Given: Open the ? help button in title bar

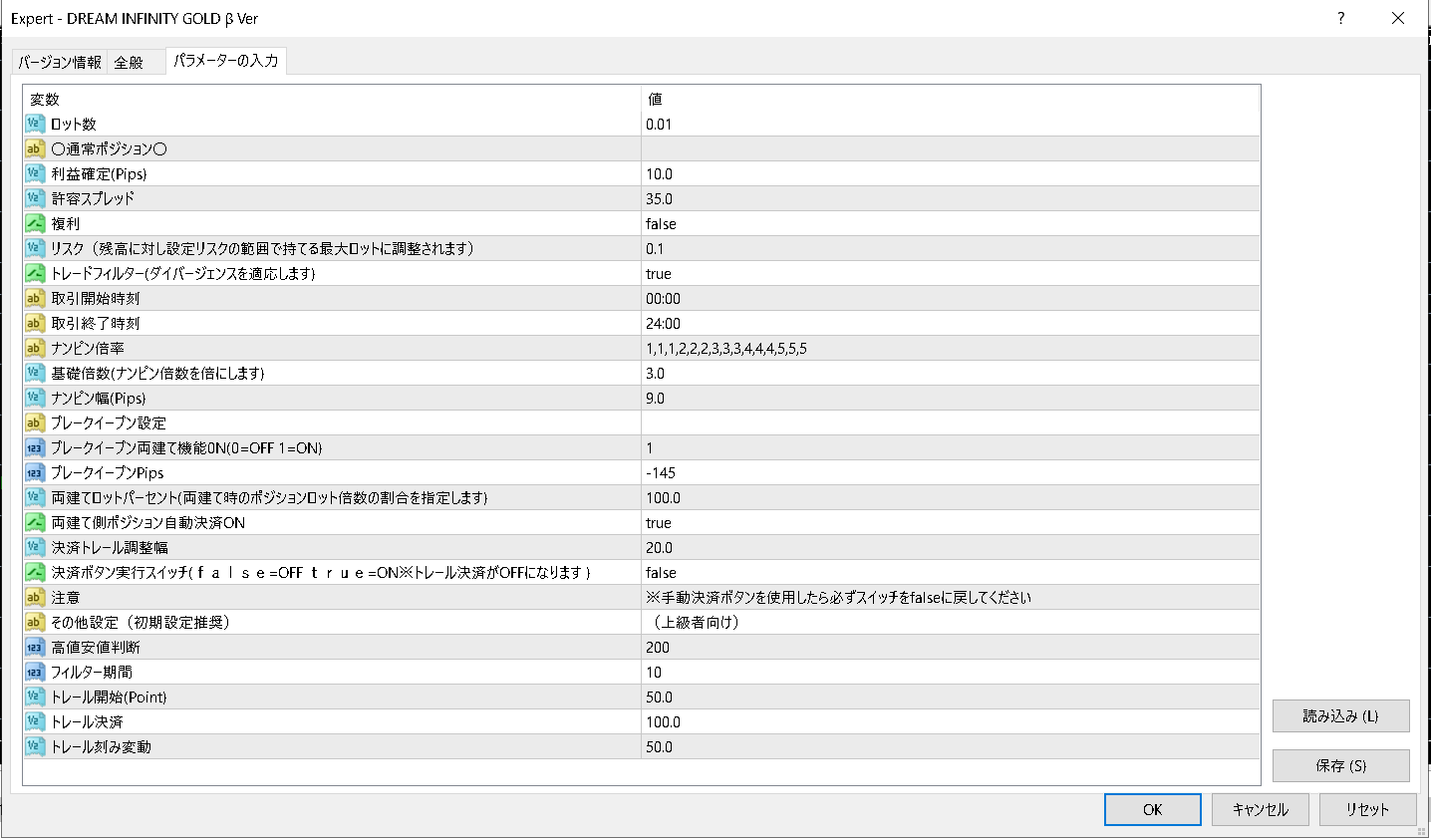Looking at the screenshot, I should coord(1340,18).
